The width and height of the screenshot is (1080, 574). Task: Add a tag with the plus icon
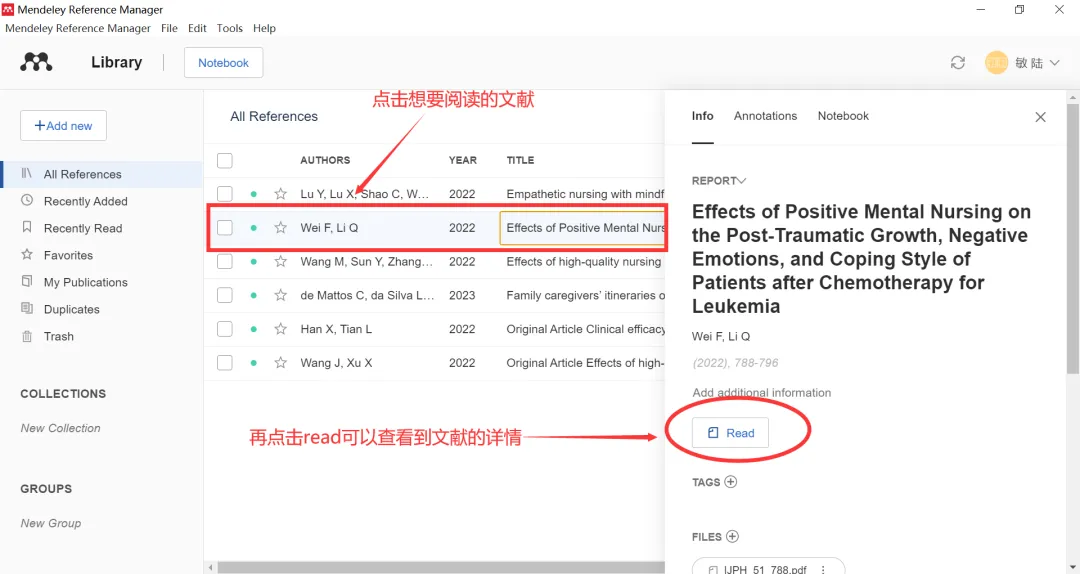click(731, 482)
